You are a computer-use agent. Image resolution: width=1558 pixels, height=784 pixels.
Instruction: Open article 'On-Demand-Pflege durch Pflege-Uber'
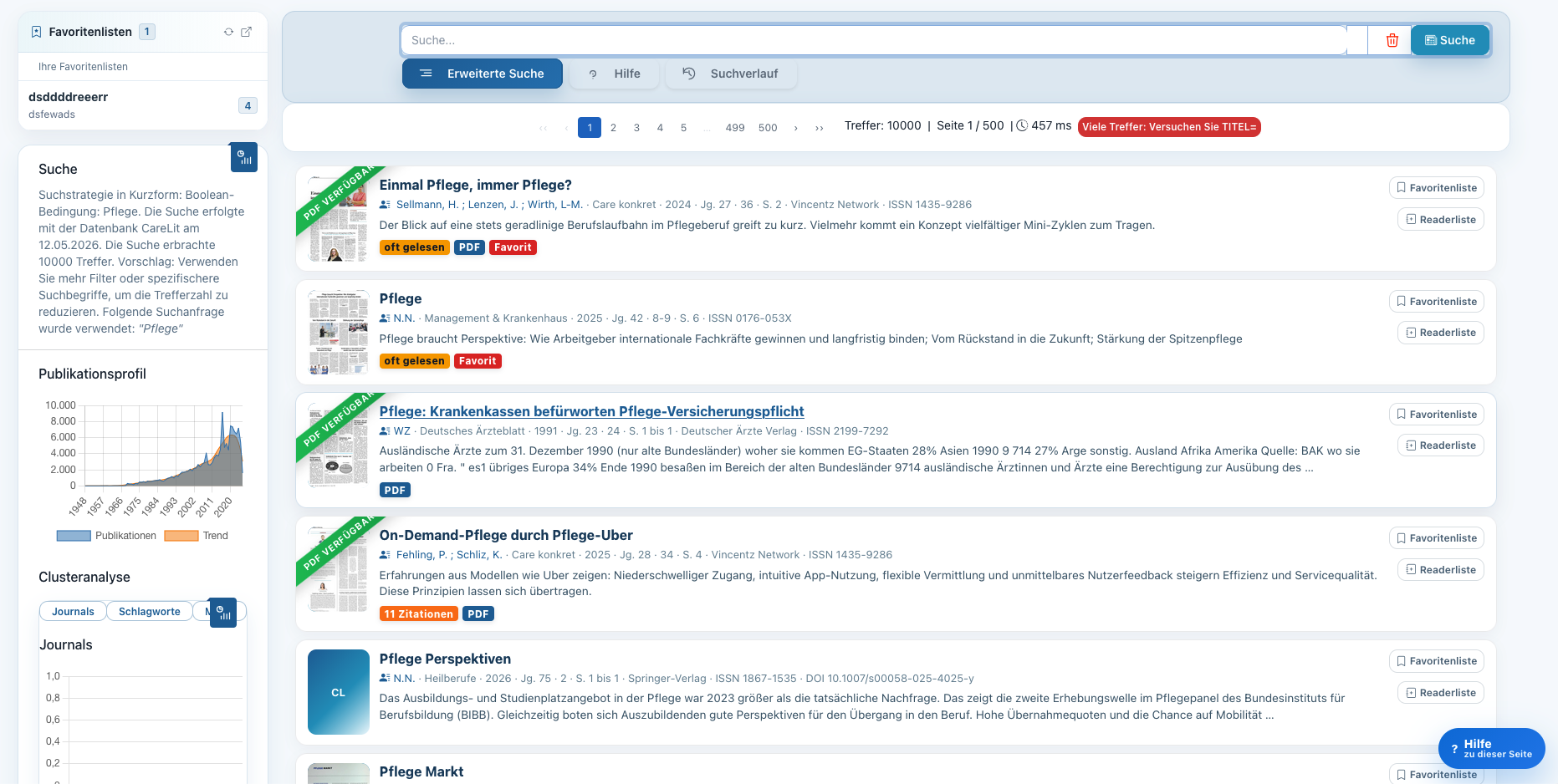point(506,536)
